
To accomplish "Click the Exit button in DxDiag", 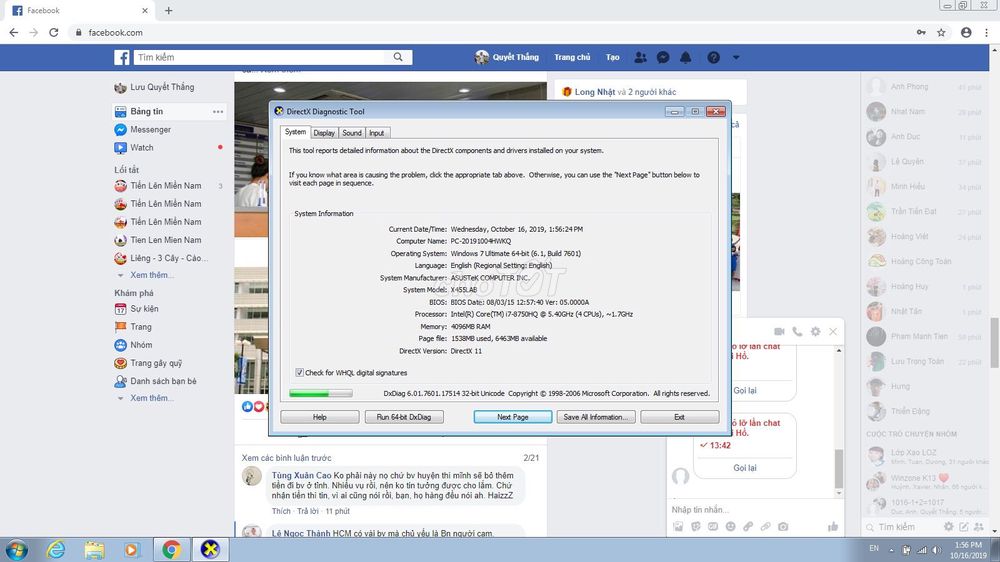I will (x=680, y=417).
